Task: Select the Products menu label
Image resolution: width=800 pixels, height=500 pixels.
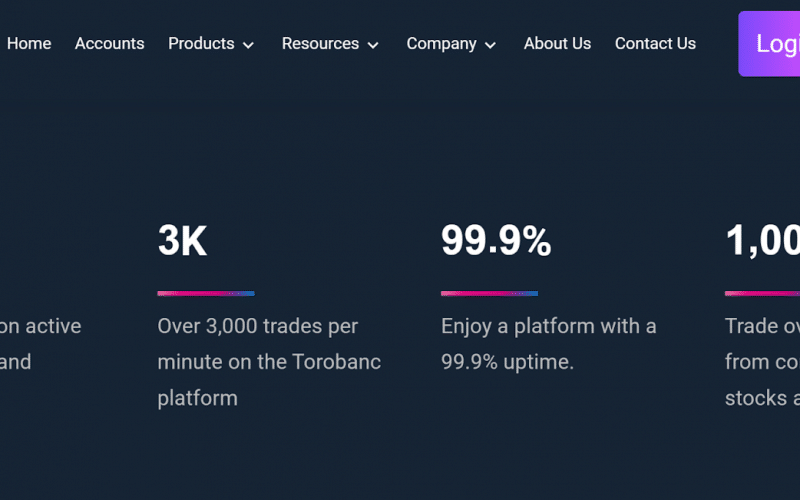Action: [201, 44]
